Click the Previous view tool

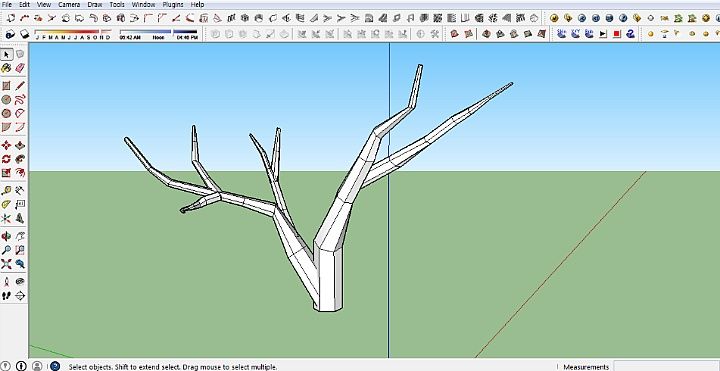tap(20, 264)
